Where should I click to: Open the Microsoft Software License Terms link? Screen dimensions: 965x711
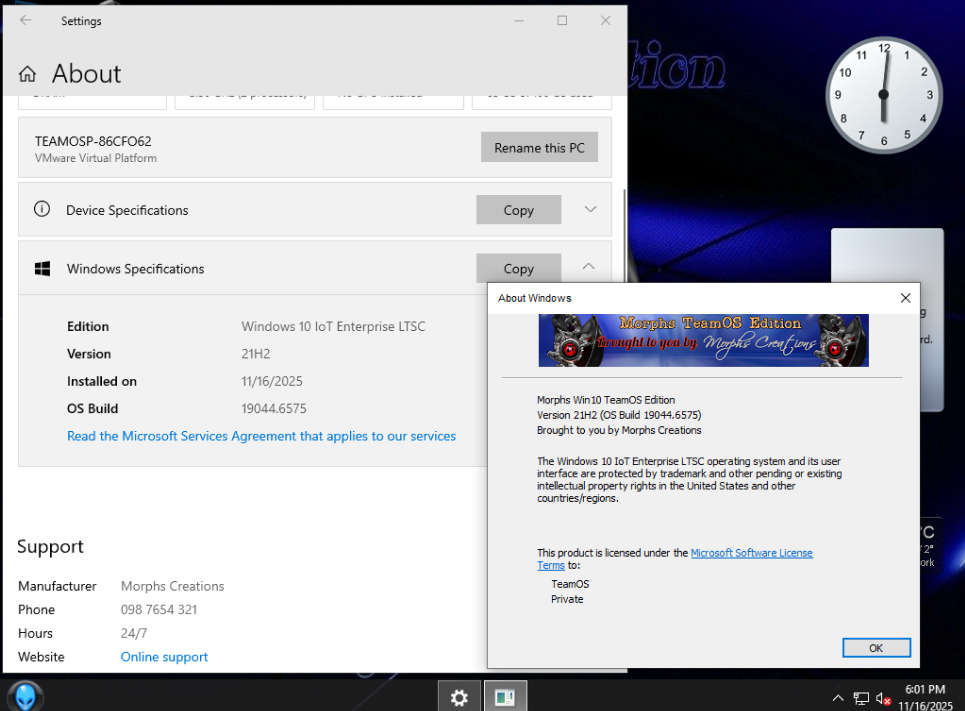(751, 553)
